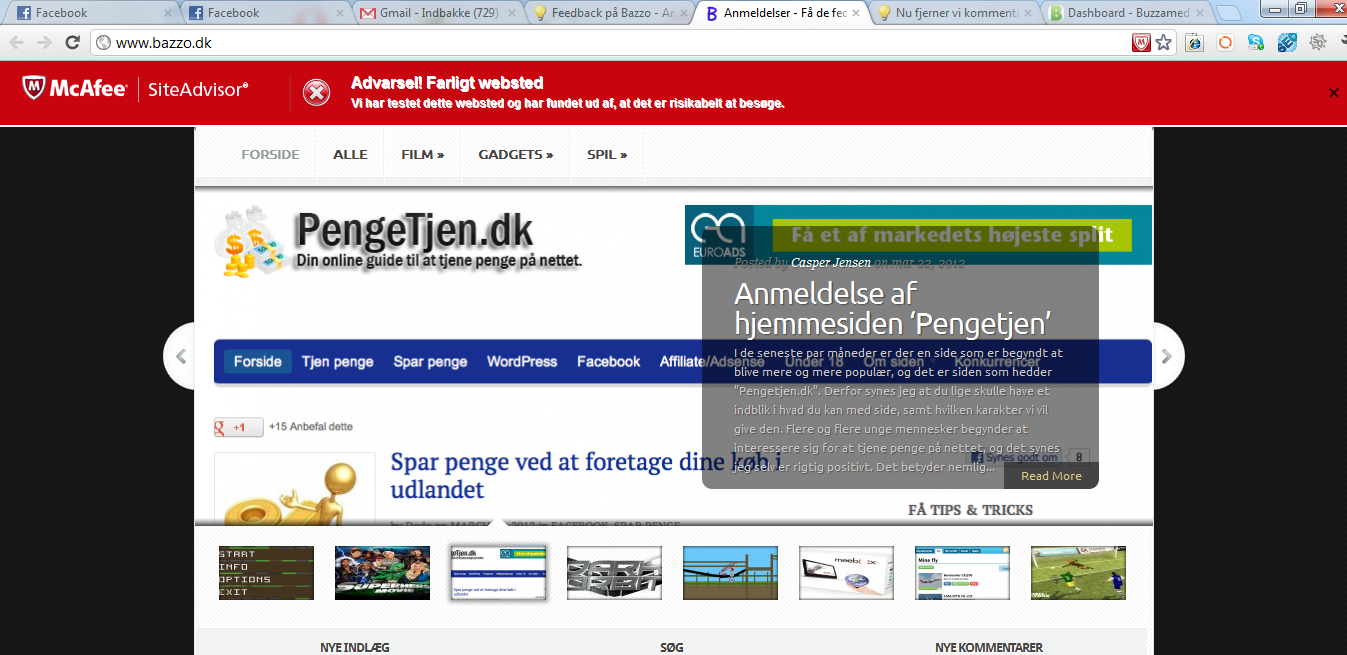Click the McAfee SiteAdvisor logo
Image resolution: width=1347 pixels, height=655 pixels.
click(135, 89)
